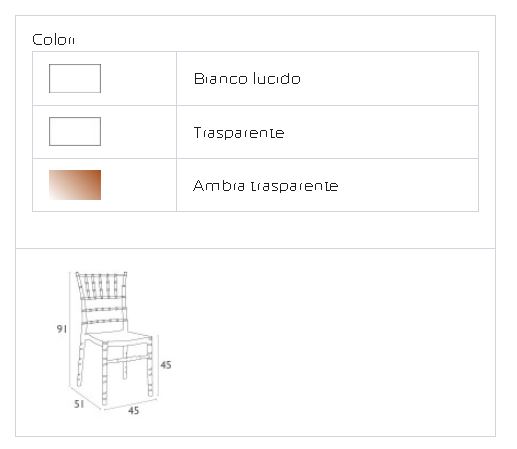Viewport: 517px width, 449px height.
Task: Click the Ambra trasparente table row
Action: pyautogui.click(x=255, y=185)
